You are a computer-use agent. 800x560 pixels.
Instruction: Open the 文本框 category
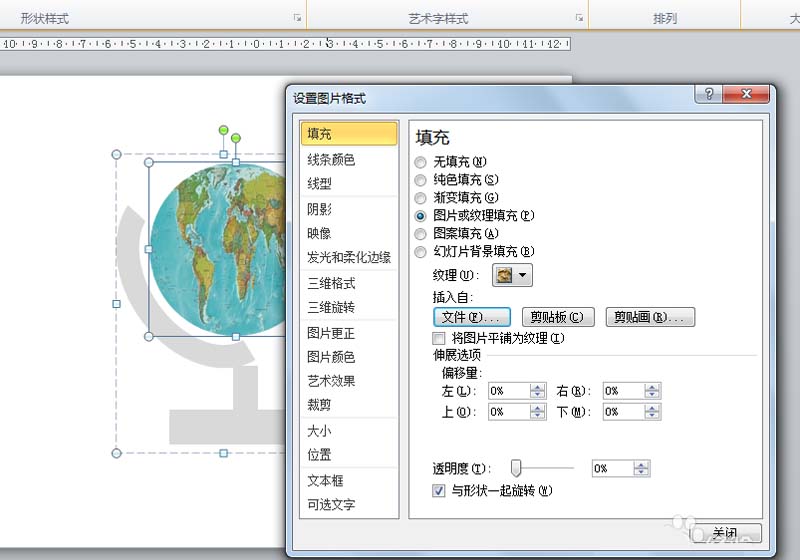click(349, 480)
